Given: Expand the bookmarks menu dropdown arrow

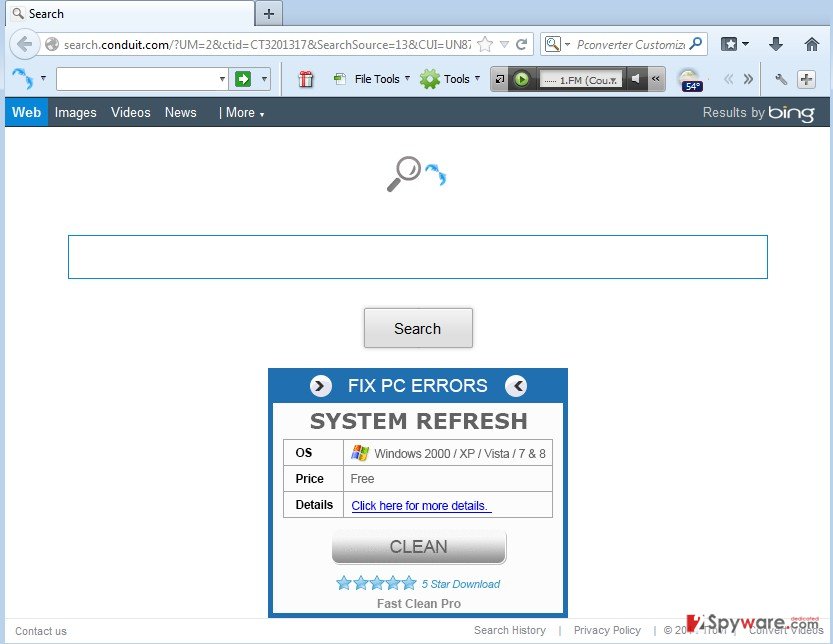Looking at the screenshot, I should point(745,44).
